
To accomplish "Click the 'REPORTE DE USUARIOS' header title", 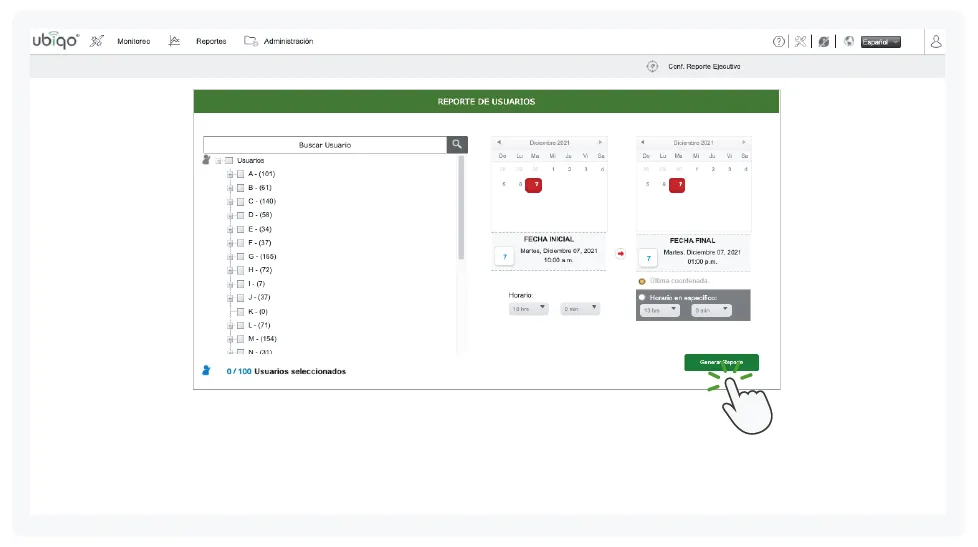I will tap(487, 102).
